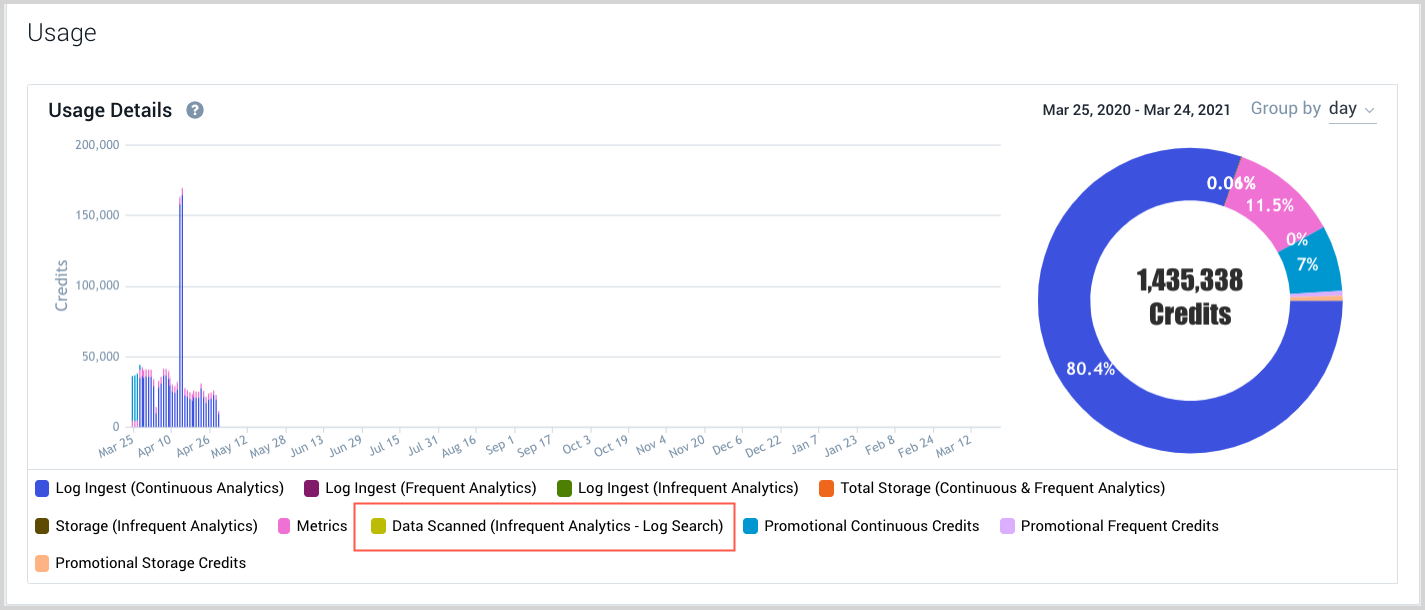Viewport: 1425px width, 610px height.
Task: Click the 80.4% donut chart segment
Action: [x=1090, y=368]
